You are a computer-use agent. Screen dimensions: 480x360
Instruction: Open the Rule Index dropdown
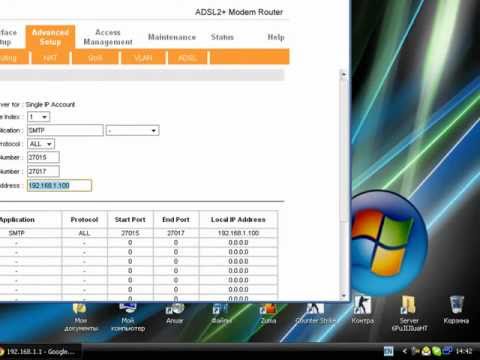(x=39, y=117)
